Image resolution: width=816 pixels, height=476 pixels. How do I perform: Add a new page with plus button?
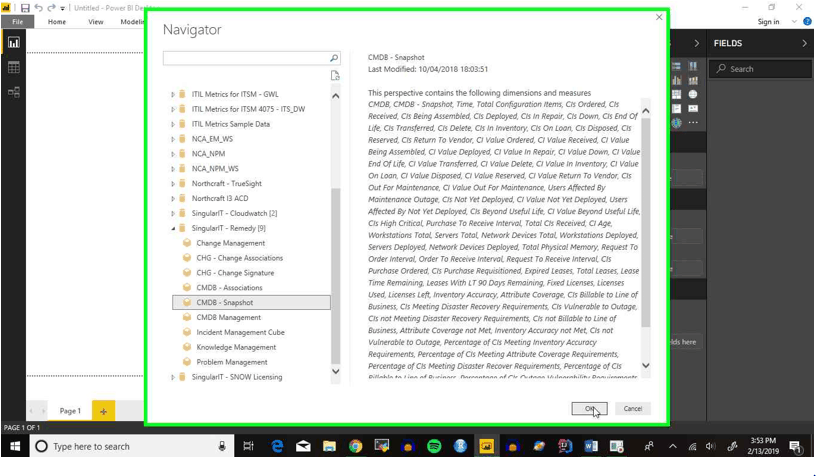click(103, 411)
